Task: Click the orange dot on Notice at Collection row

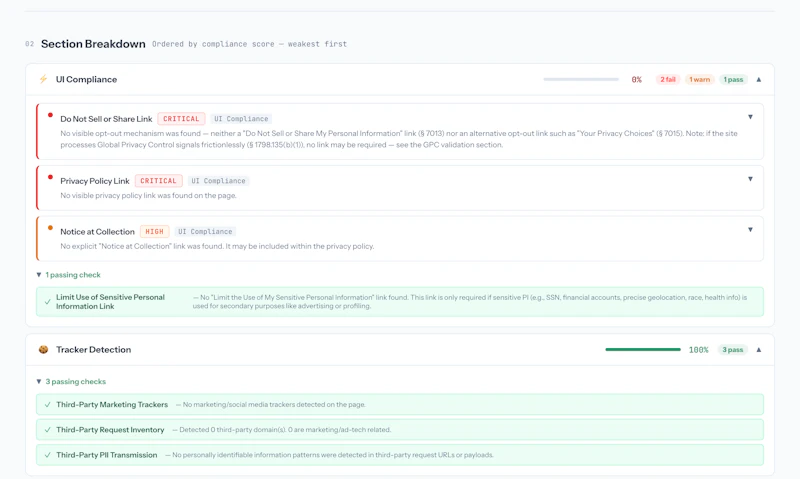Action: pos(50,228)
